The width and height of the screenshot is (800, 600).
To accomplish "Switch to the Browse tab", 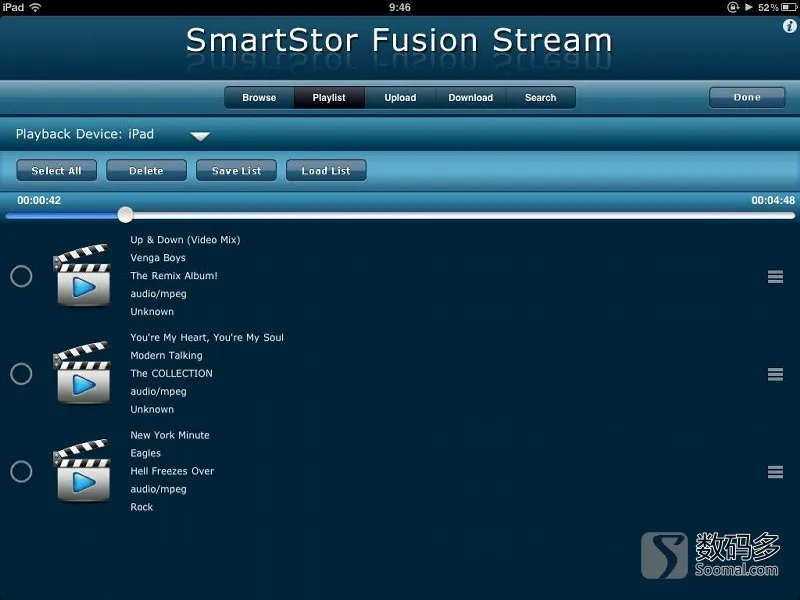I will (x=259, y=97).
